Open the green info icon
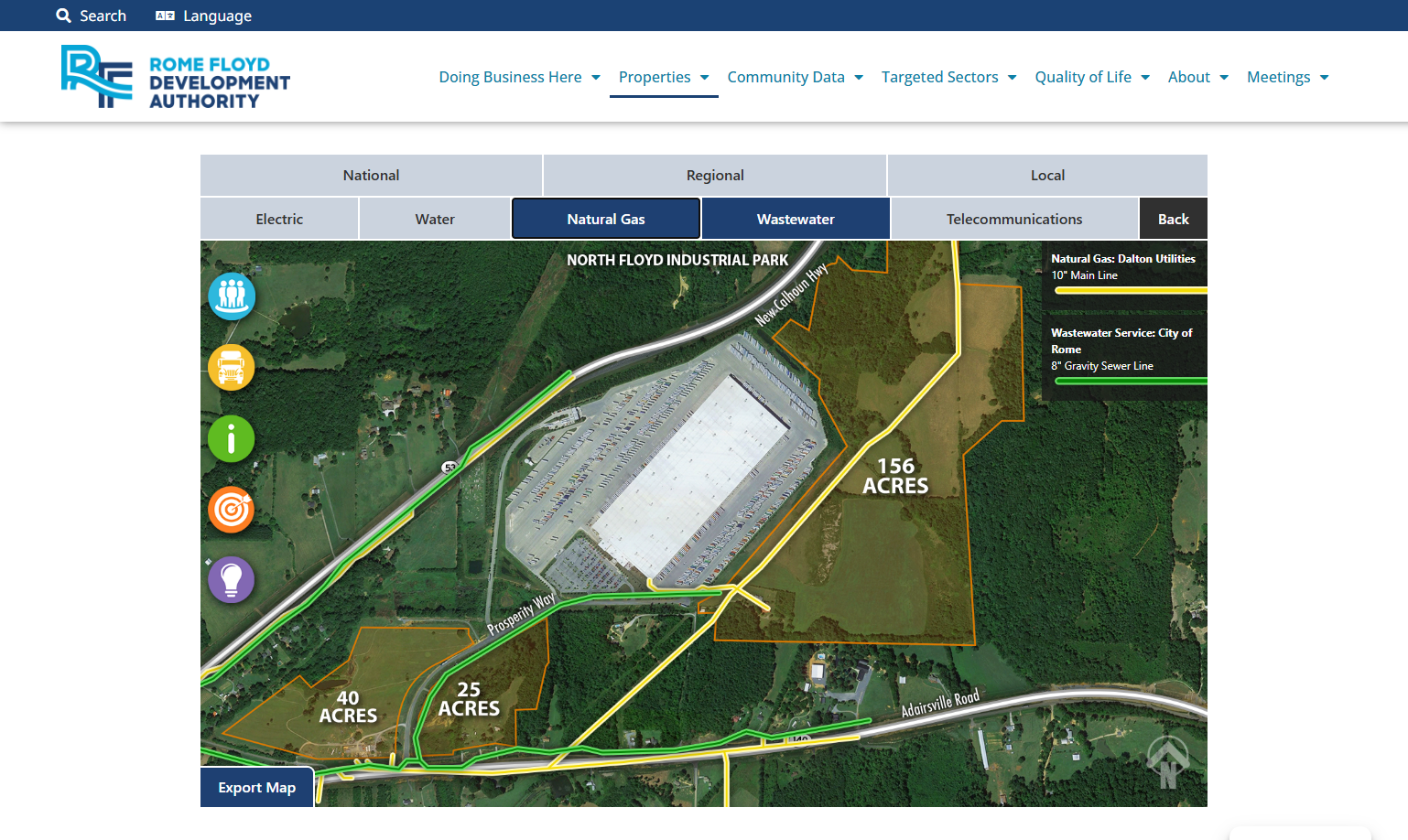1408x840 pixels. point(232,439)
